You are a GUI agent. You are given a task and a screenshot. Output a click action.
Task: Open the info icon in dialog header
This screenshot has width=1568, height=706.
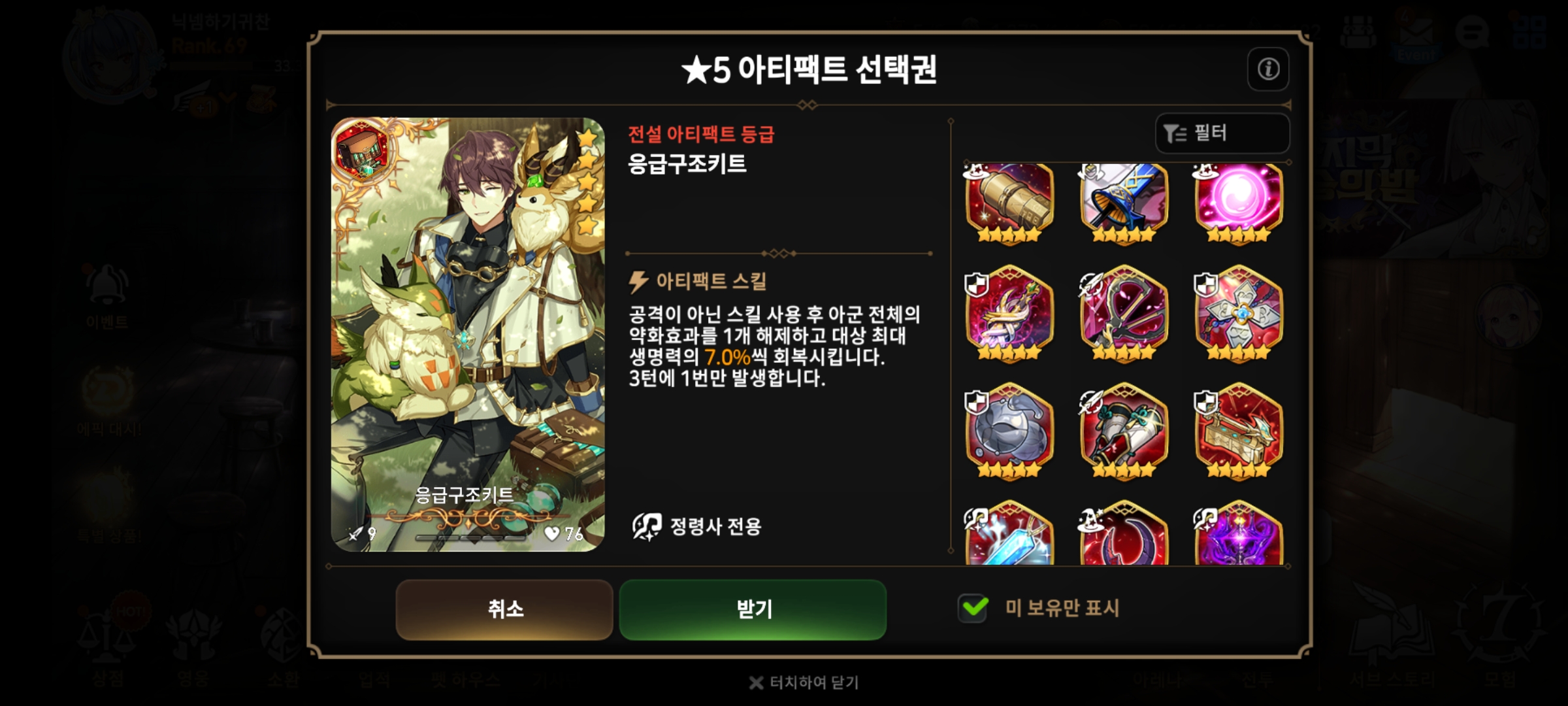point(1268,69)
